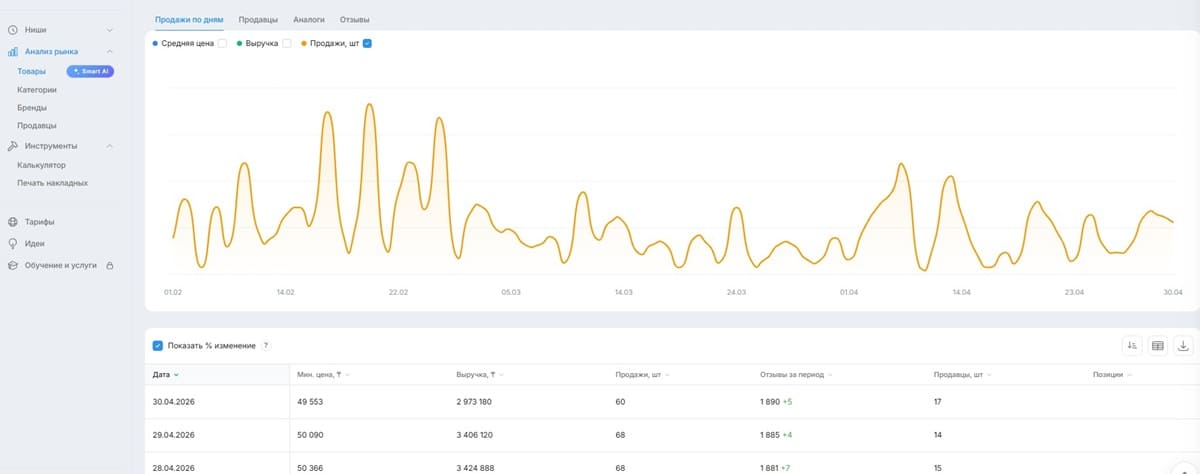
Task: Expand the Ниши section chevron
Action: [x=110, y=31]
